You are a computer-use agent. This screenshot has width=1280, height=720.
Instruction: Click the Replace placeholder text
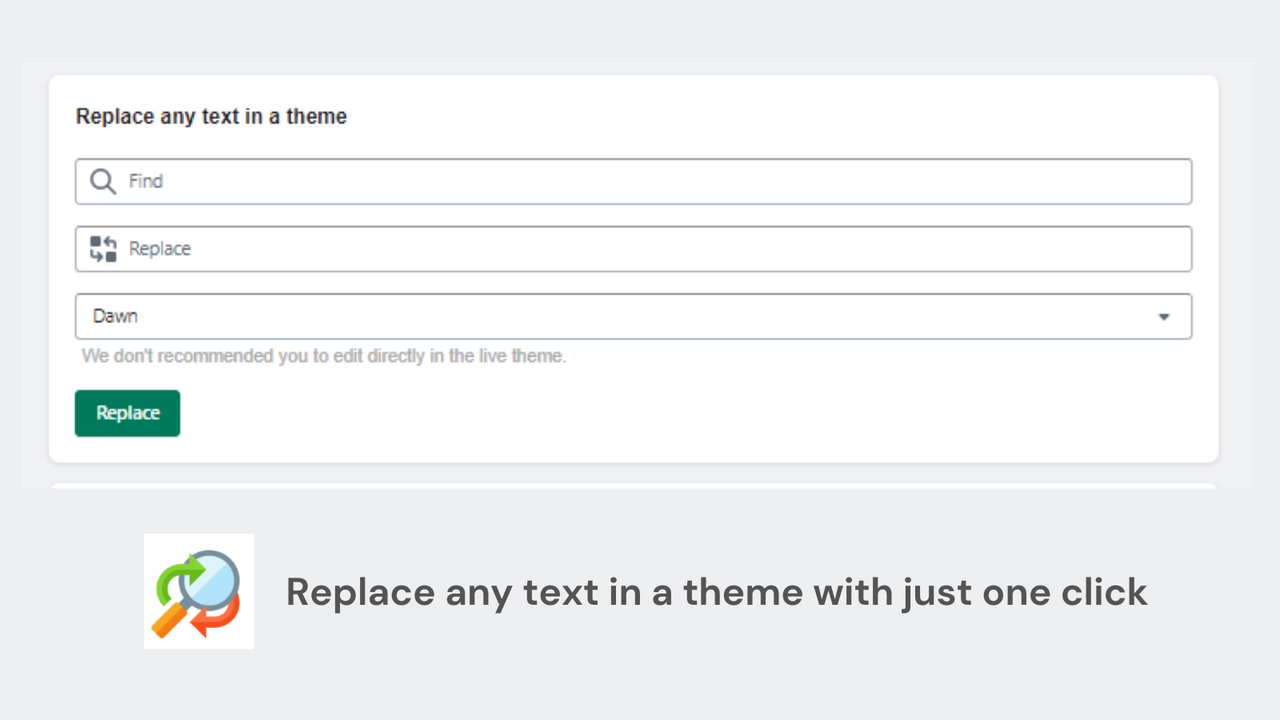[x=160, y=248]
